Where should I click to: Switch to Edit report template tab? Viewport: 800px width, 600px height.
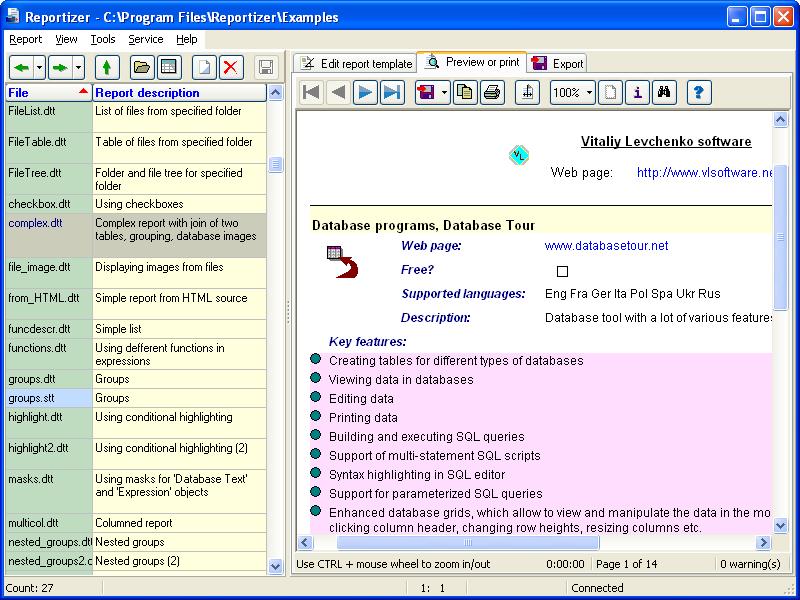click(356, 63)
